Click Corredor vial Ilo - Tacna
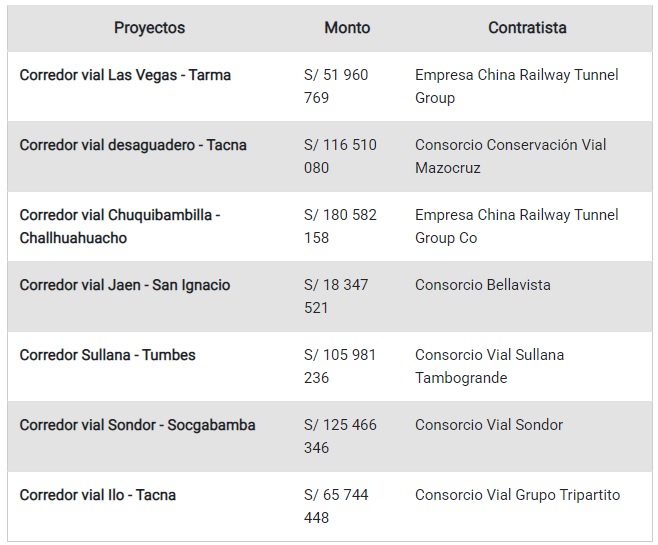Screen dimensions: 658x545 [x=97, y=495]
